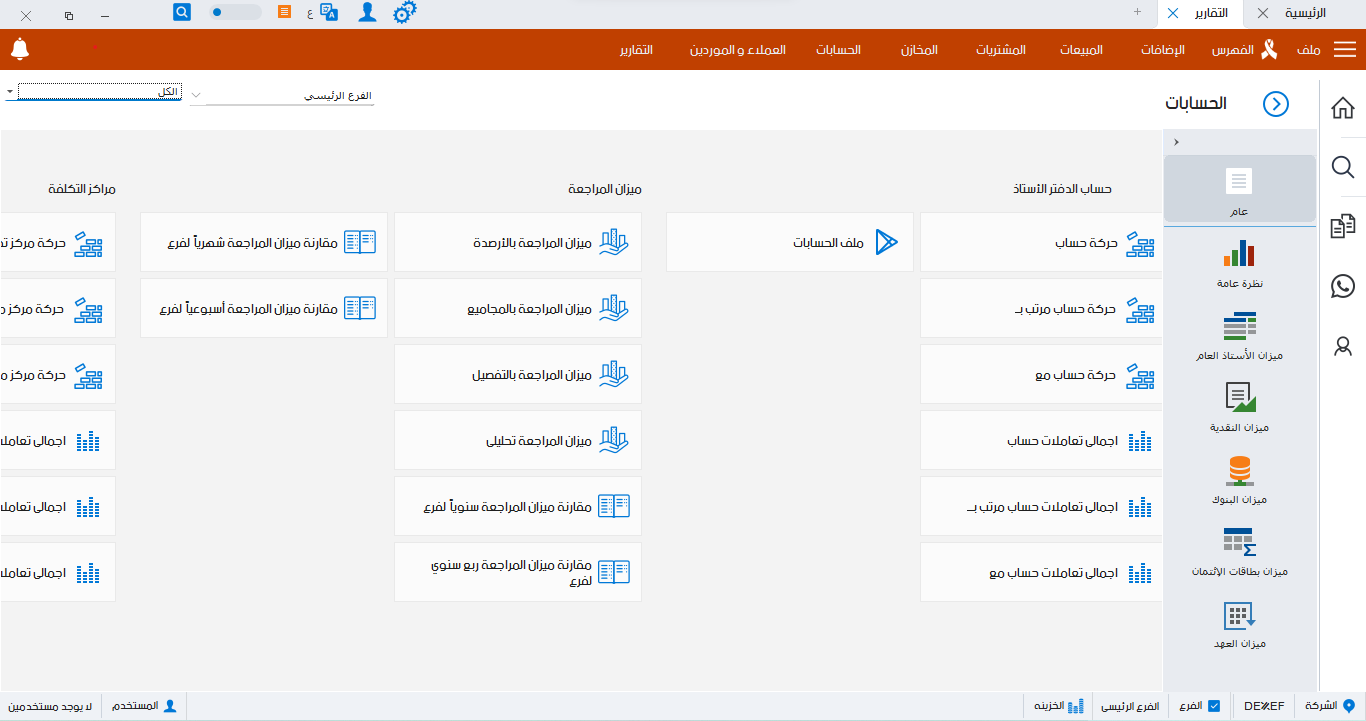Click the search magnifier in the title bar

coord(181,12)
